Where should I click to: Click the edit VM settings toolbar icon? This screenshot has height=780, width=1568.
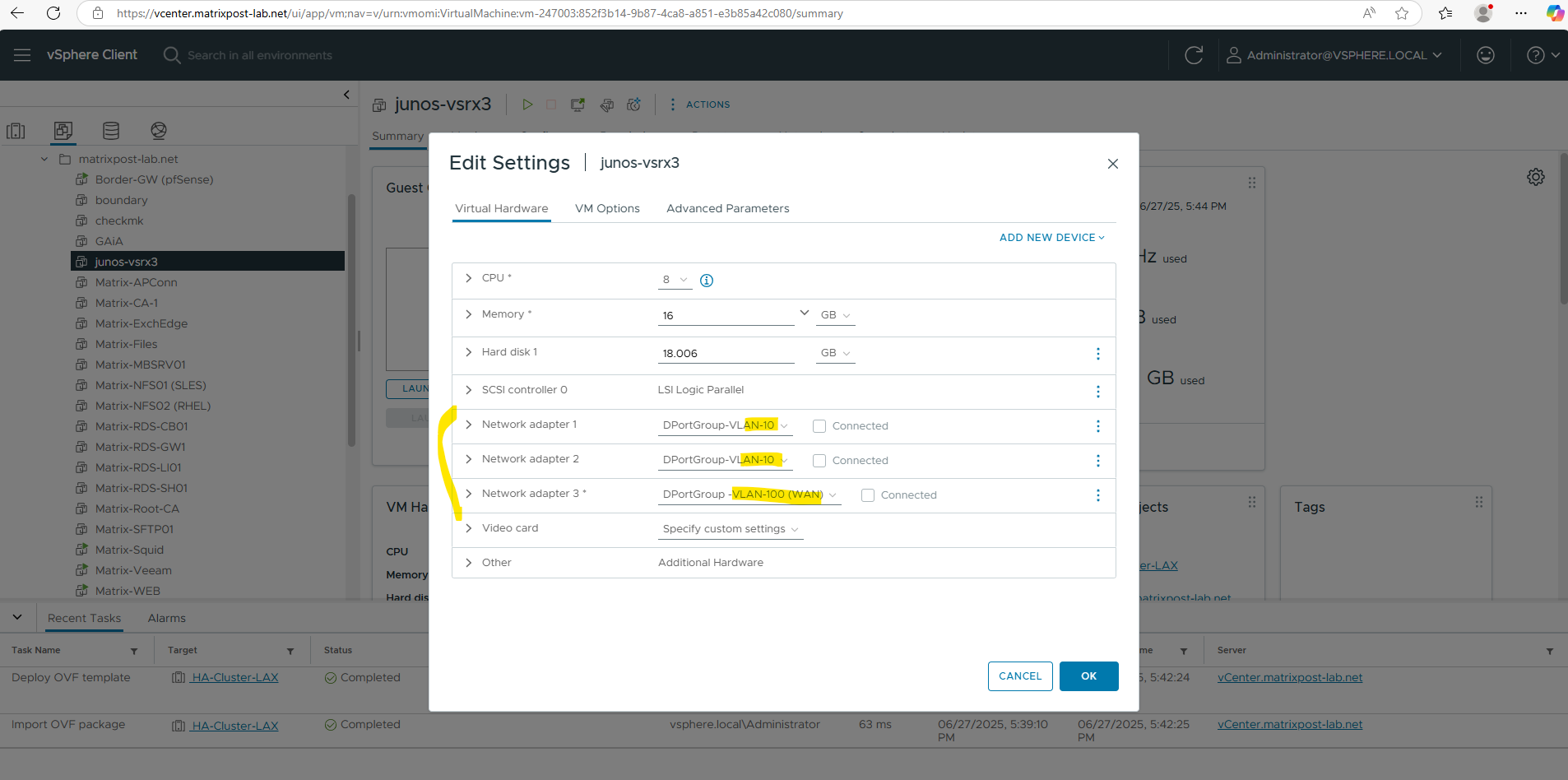click(606, 104)
